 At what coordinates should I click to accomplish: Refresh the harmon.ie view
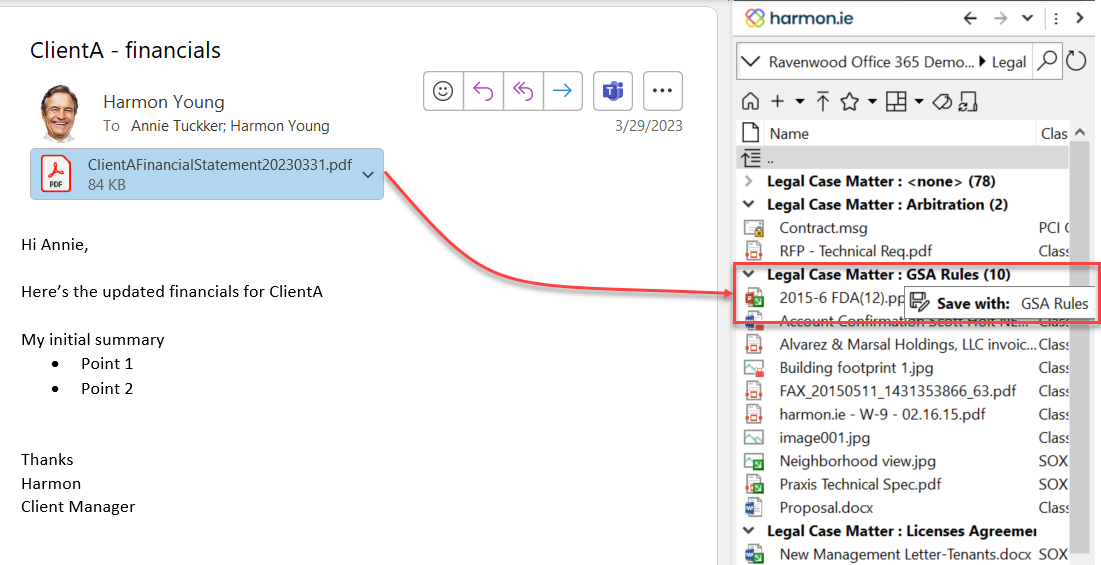tap(1076, 62)
